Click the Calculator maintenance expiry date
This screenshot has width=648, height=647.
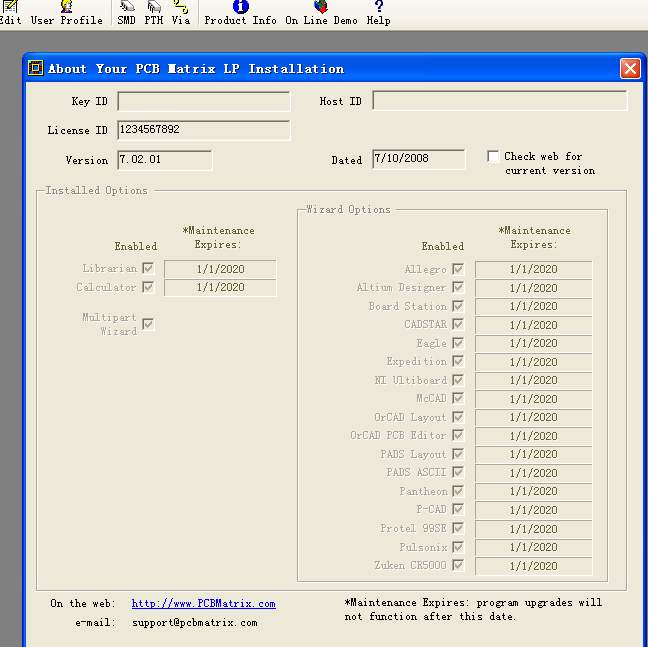pyautogui.click(x=220, y=288)
